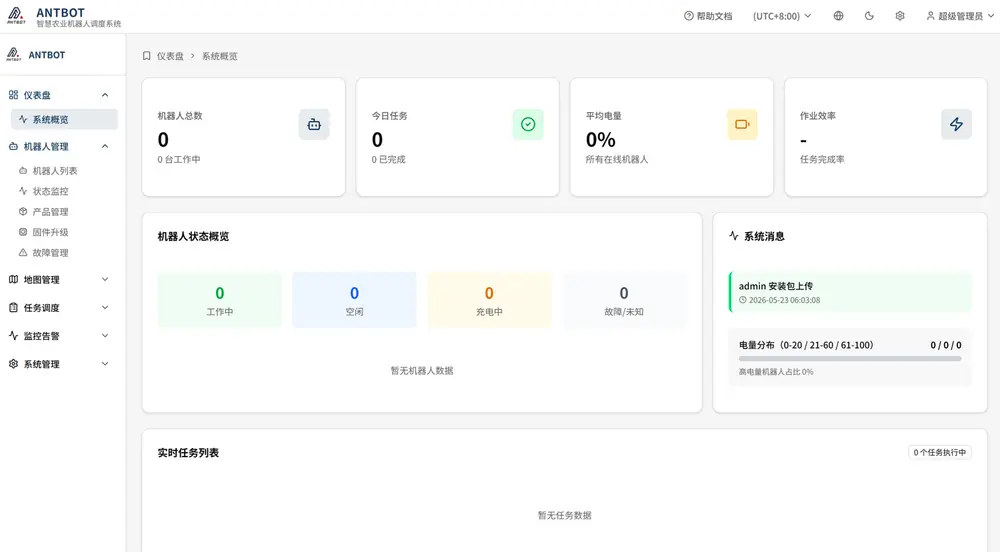The height and width of the screenshot is (552, 1000).
Task: Click the 暂无机器人数据 text
Action: pos(422,370)
